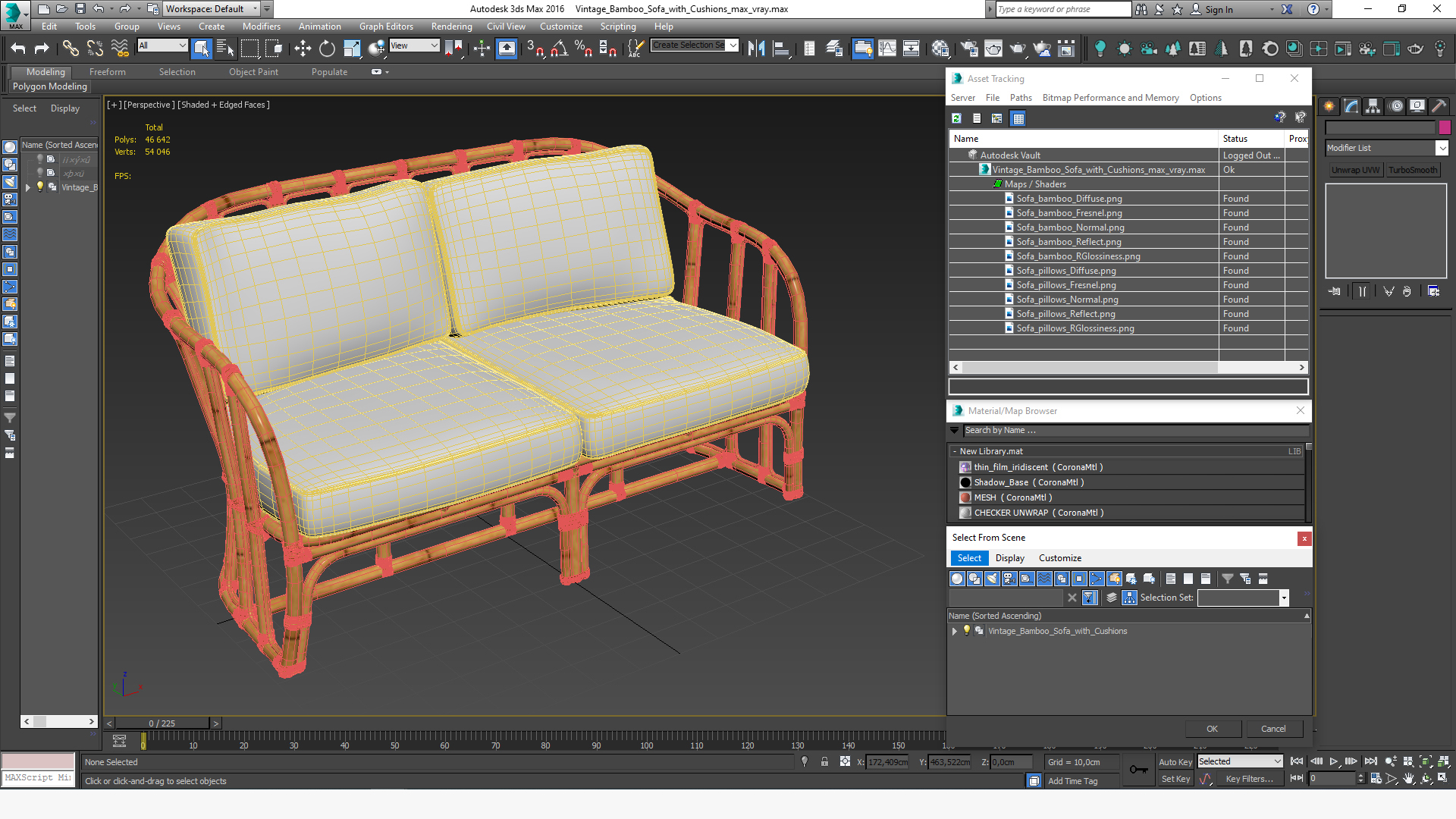1456x819 pixels.
Task: Activate the Select and Uniform Scale tool
Action: (x=352, y=49)
